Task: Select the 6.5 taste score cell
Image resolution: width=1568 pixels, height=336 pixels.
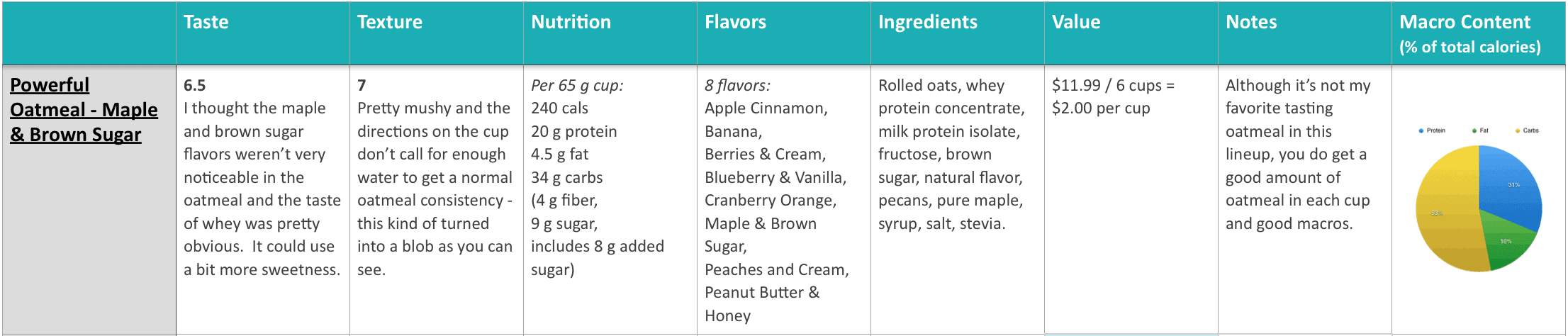Action: (x=262, y=200)
